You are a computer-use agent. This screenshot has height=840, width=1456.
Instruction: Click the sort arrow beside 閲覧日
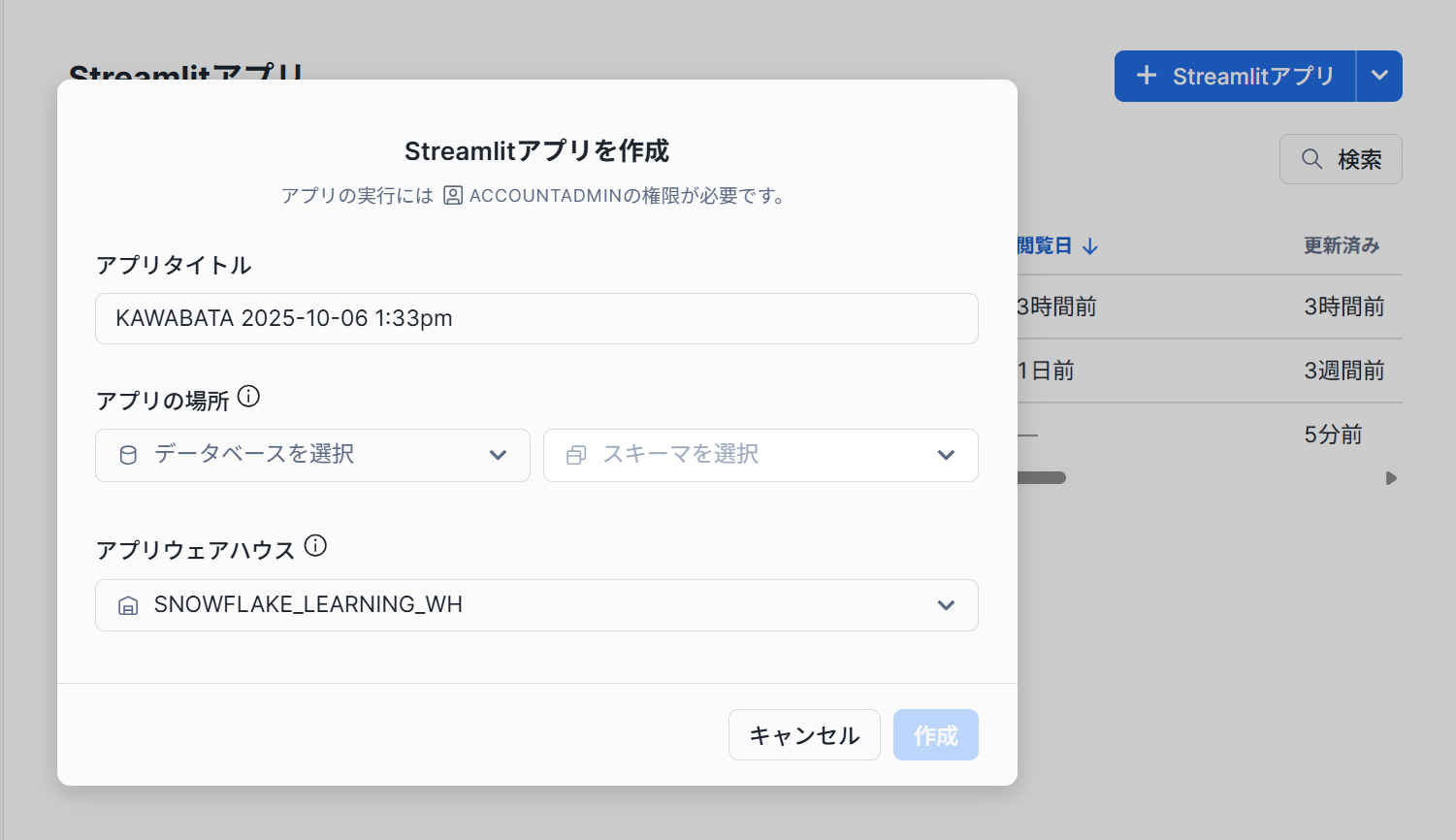[1090, 246]
